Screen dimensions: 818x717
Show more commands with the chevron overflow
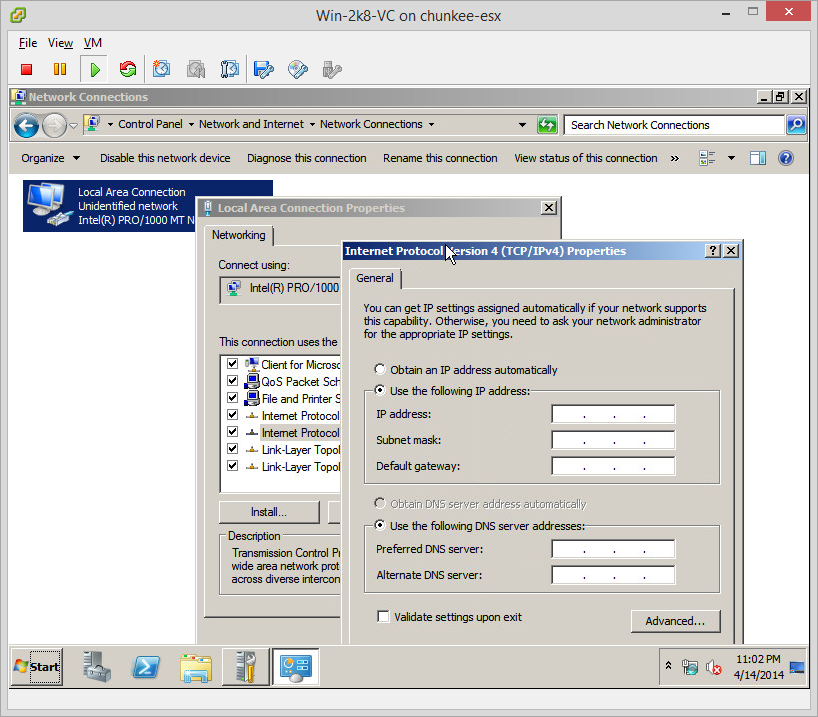(x=674, y=158)
